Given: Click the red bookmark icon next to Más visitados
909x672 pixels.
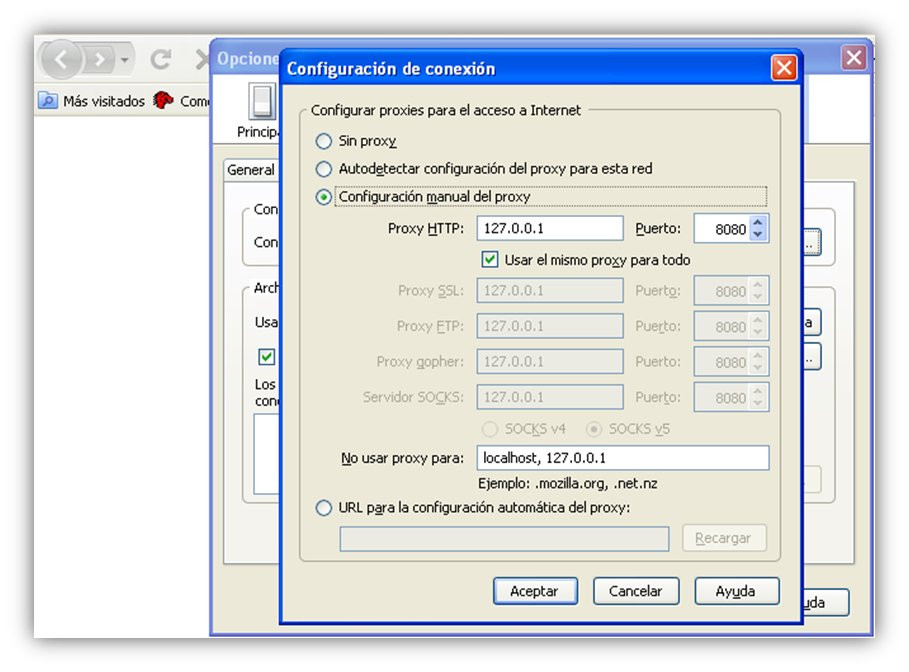Looking at the screenshot, I should pyautogui.click(x=163, y=100).
